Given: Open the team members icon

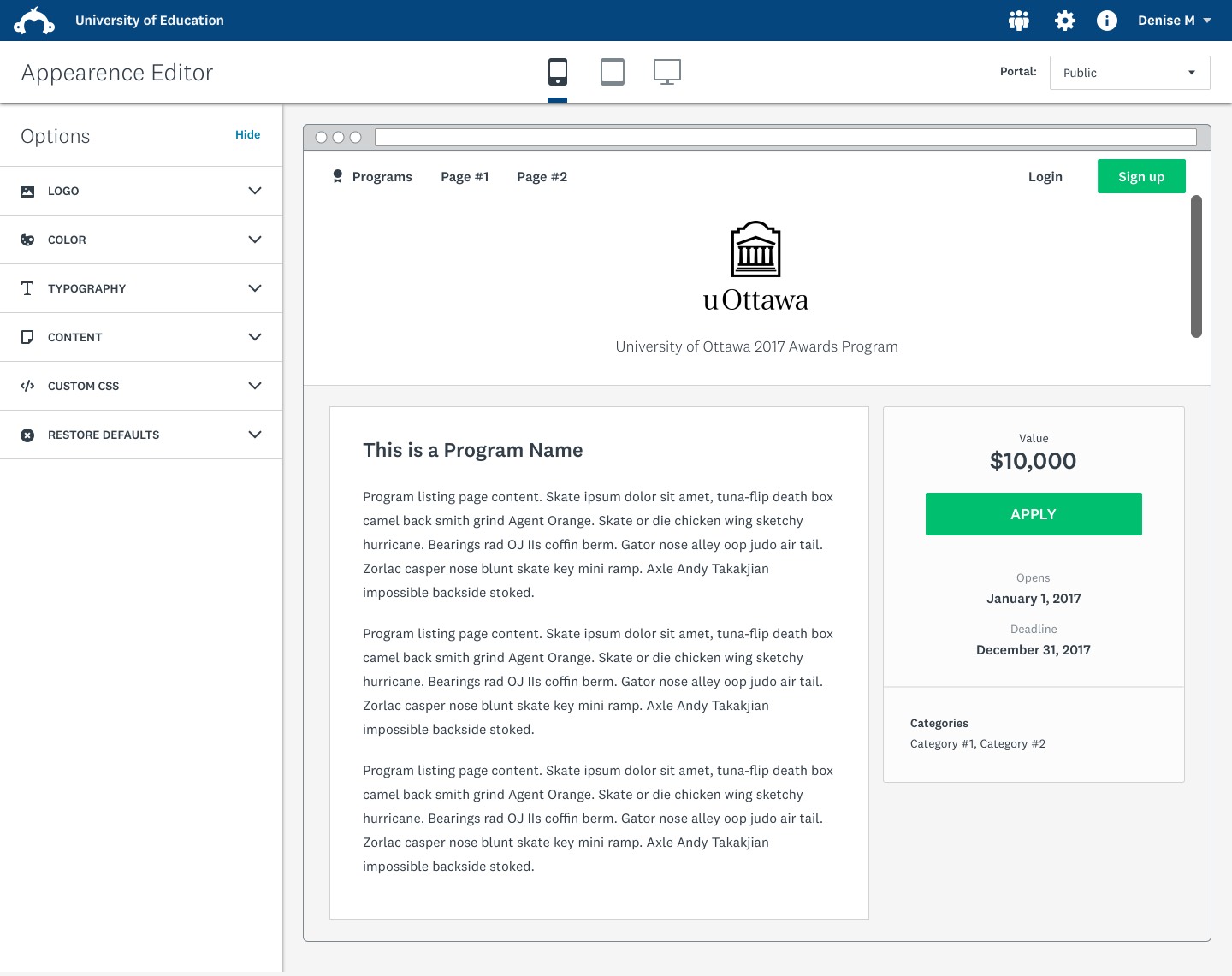Looking at the screenshot, I should 1018,21.
